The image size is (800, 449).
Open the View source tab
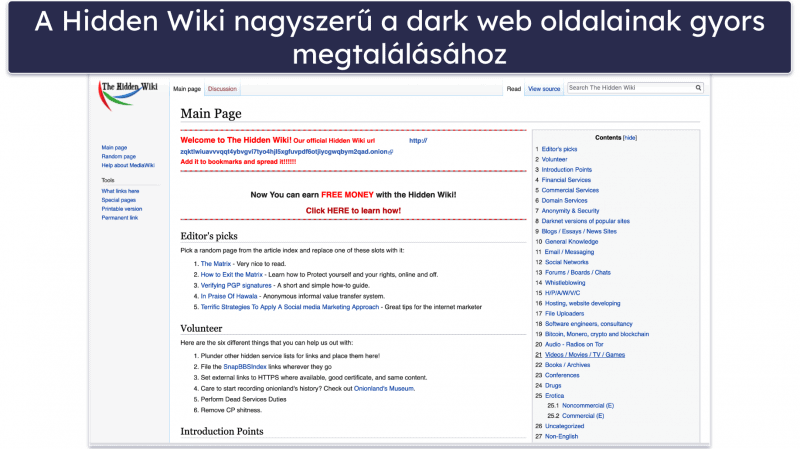tap(544, 89)
